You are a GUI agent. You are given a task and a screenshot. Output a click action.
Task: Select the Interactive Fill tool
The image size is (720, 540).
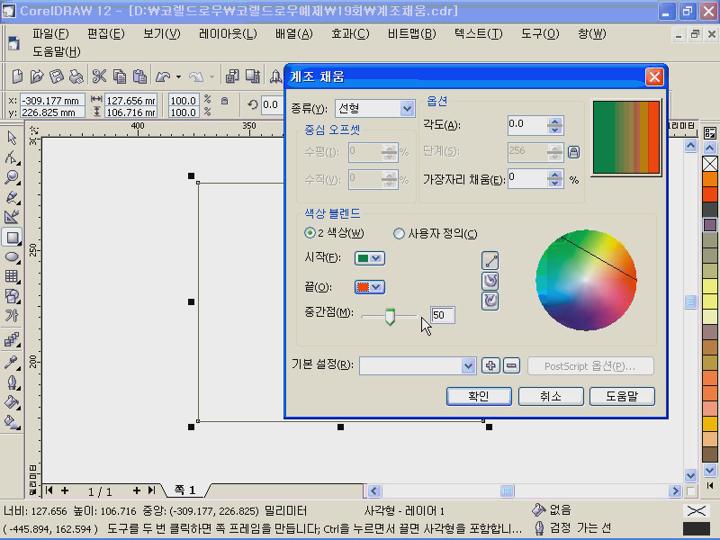point(11,422)
